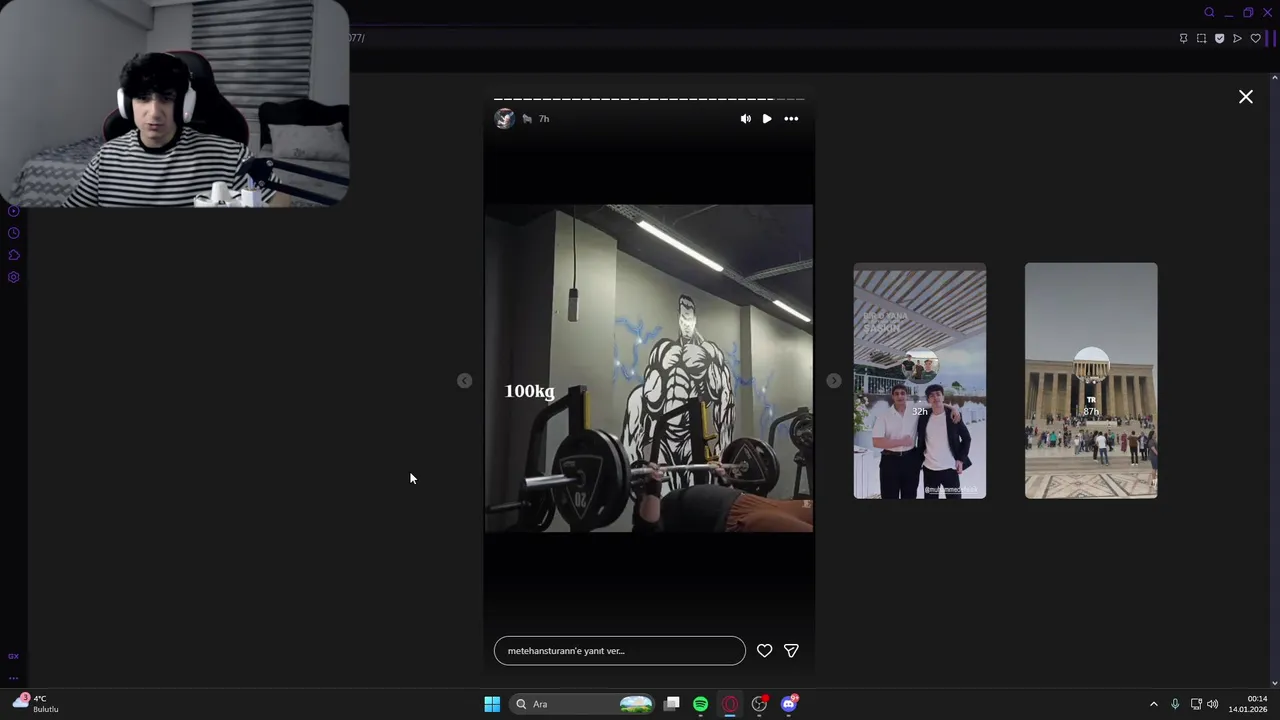Click the story progress bar segments
1280x720 pixels.
point(649,99)
